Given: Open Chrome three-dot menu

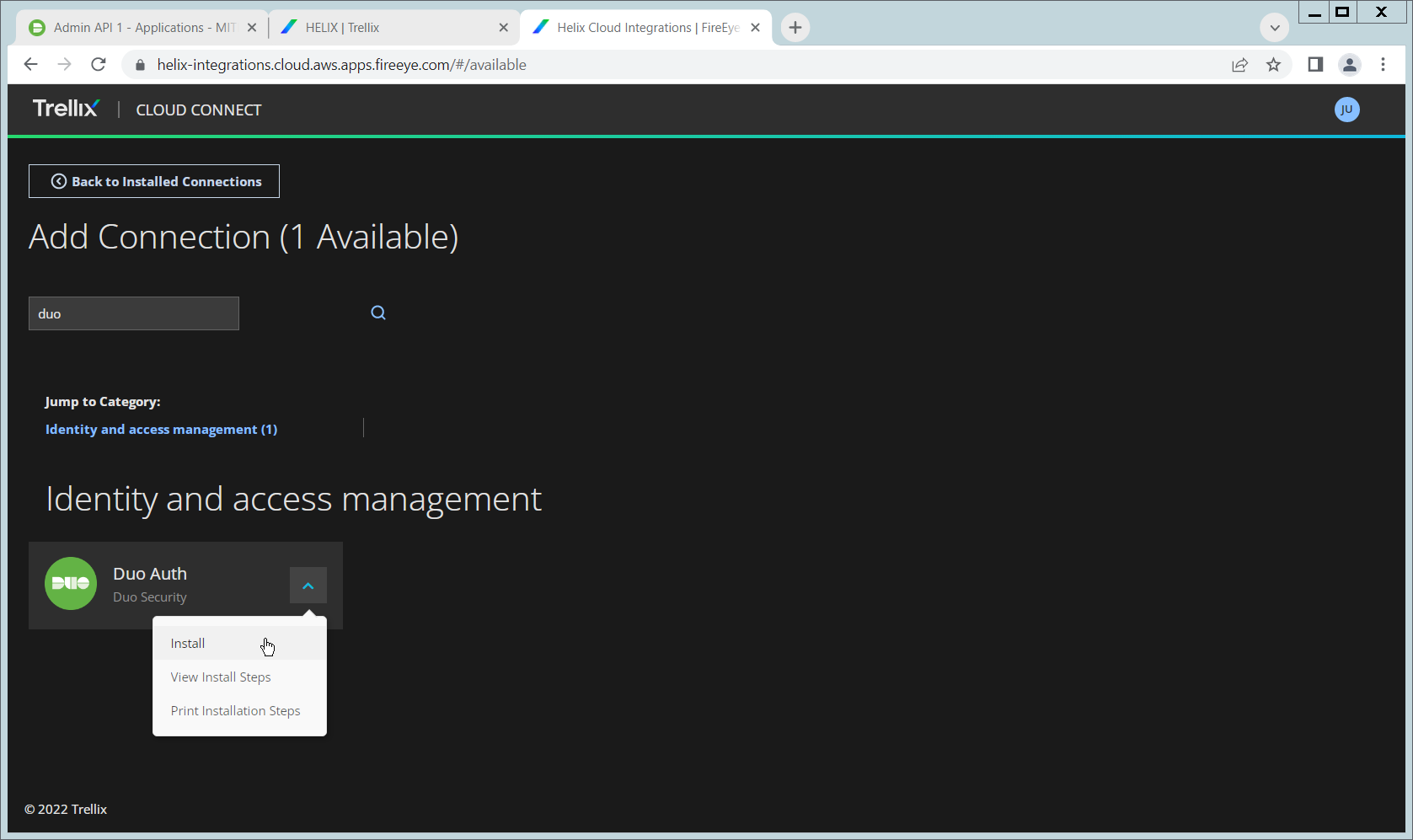Looking at the screenshot, I should point(1383,65).
